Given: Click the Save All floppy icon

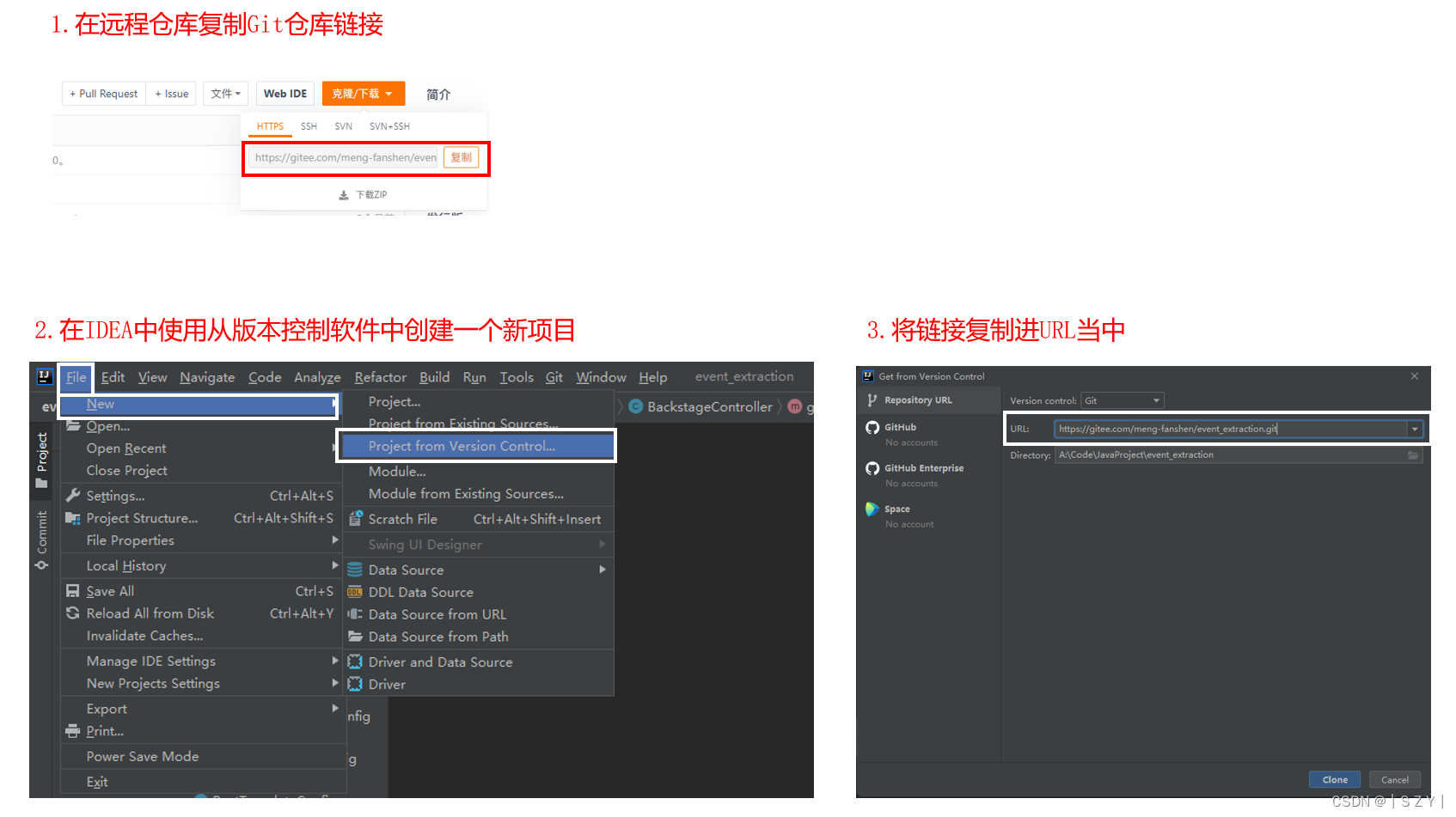Looking at the screenshot, I should (73, 591).
